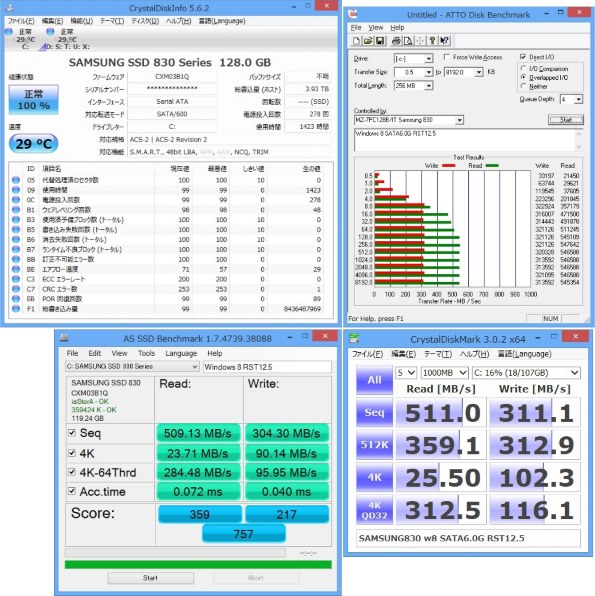Click the 29 °C temperature indicator
Image resolution: width=595 pixels, height=596 pixels.
click(x=33, y=144)
